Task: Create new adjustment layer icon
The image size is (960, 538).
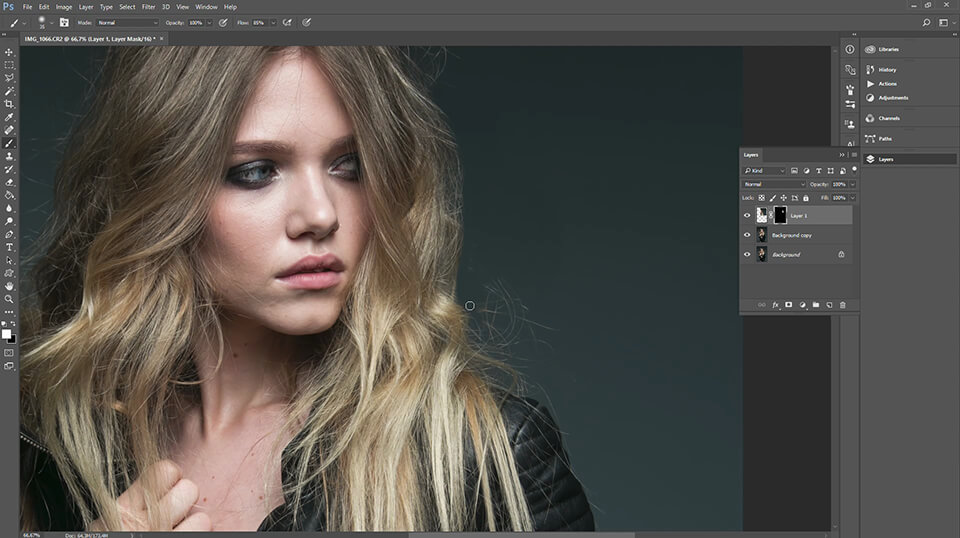Action: (x=802, y=305)
